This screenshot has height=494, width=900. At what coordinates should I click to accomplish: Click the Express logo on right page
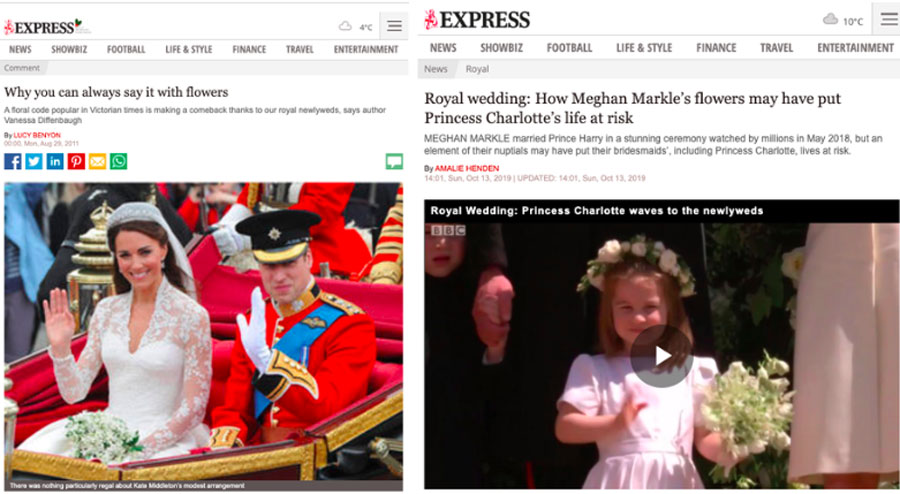477,20
